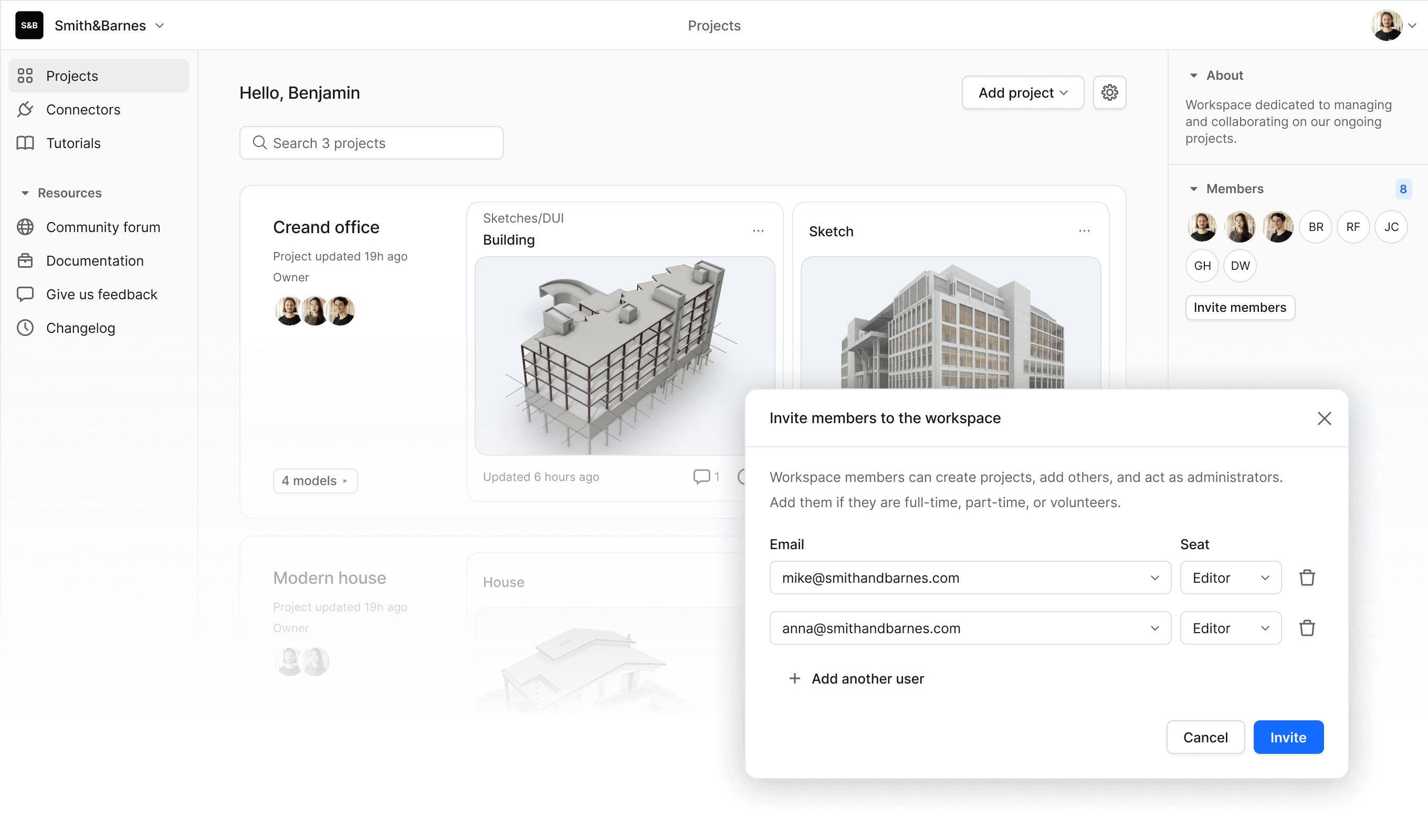Click the workspace settings gear icon

coord(1109,92)
